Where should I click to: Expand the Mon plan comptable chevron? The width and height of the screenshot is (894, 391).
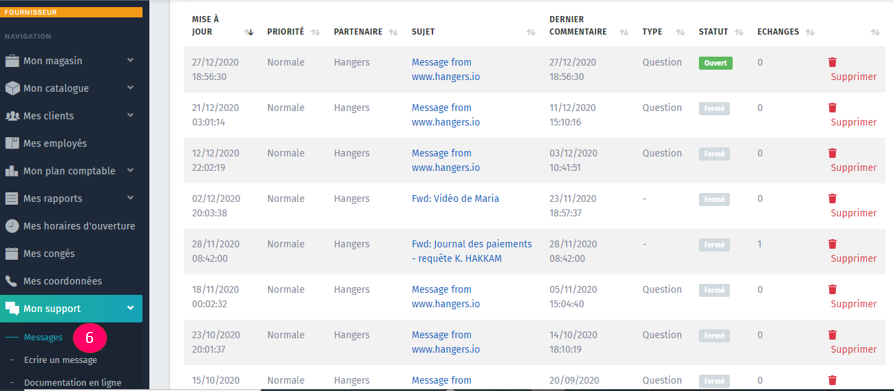[x=130, y=170]
